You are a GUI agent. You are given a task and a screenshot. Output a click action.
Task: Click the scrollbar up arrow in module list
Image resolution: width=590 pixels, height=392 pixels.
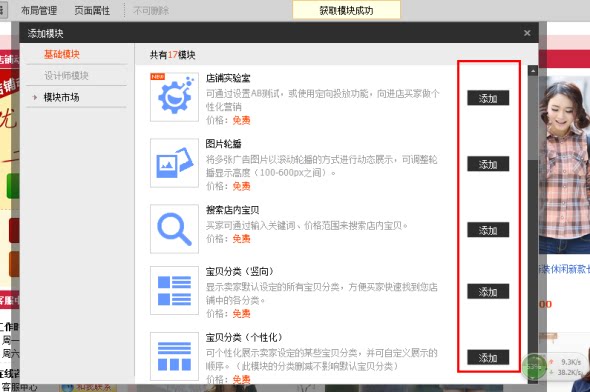pos(533,71)
